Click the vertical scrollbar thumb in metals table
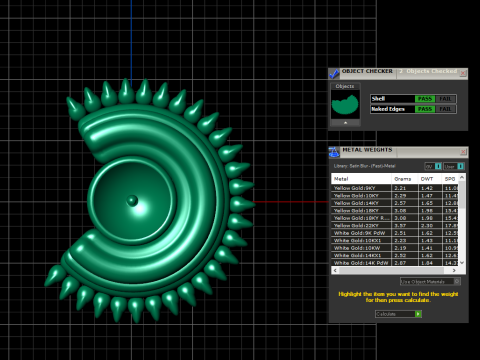 click(462, 195)
